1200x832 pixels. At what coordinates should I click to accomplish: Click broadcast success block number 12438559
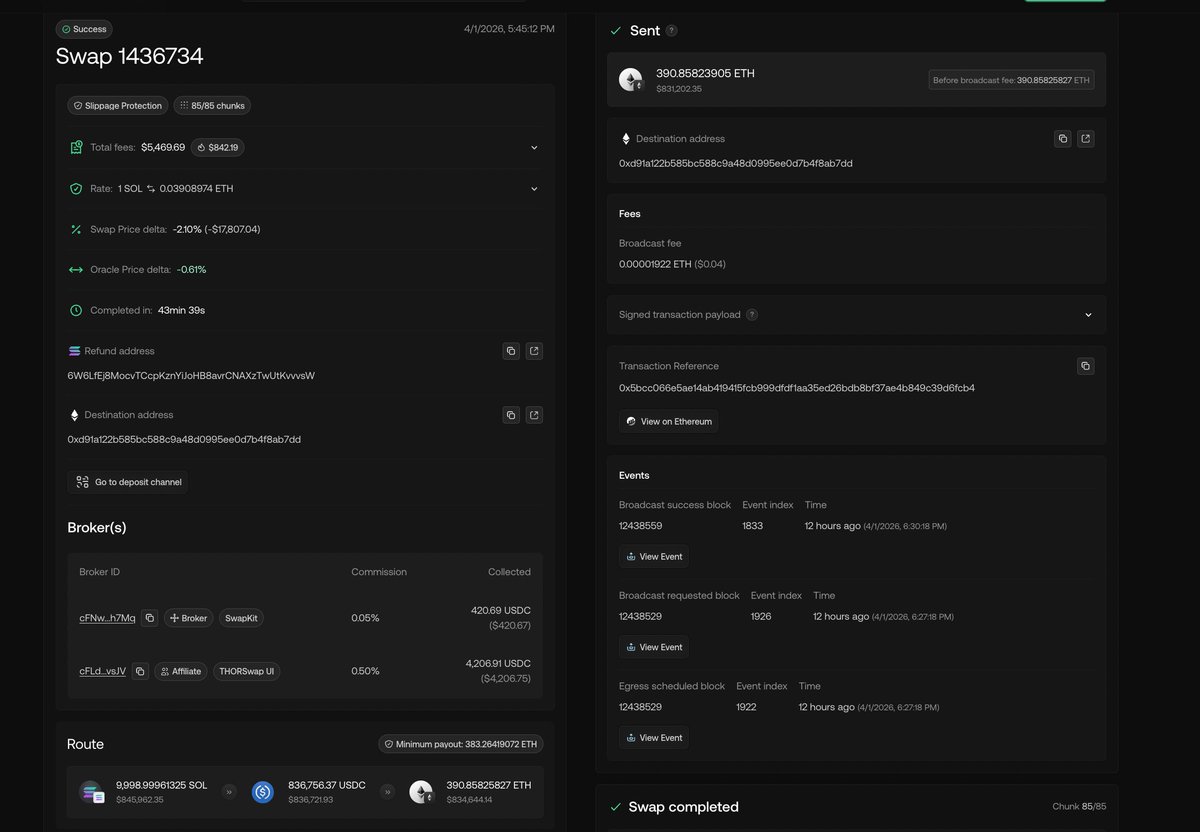tap(640, 525)
